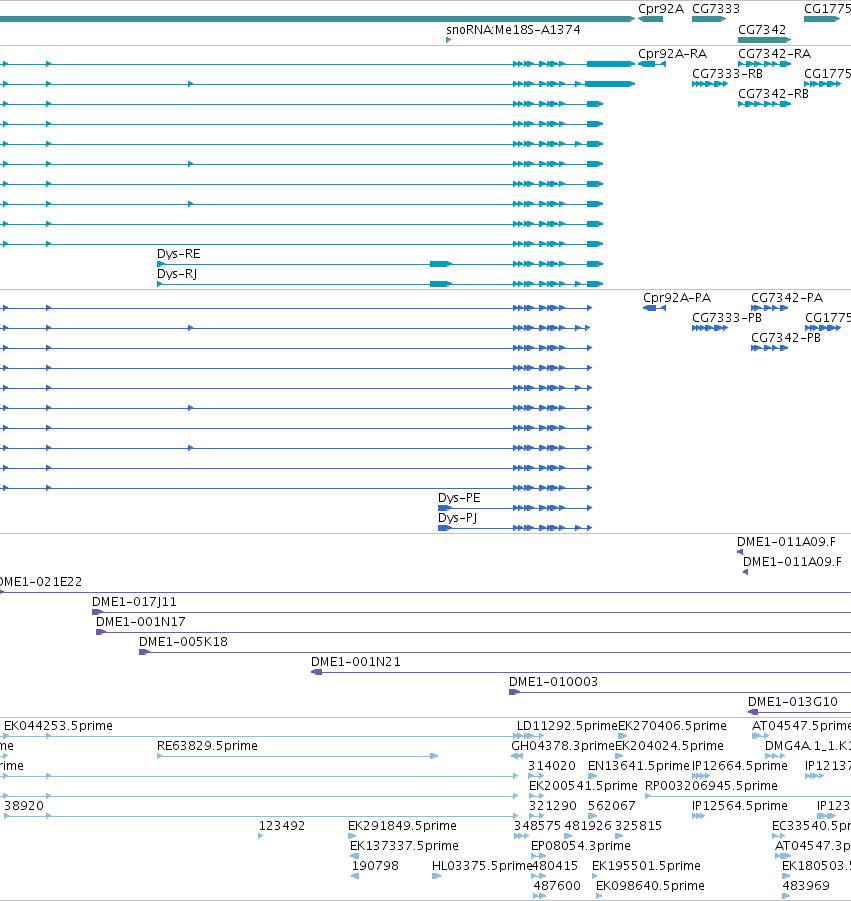Select feature 325815
The image size is (851, 901).
tap(619, 836)
